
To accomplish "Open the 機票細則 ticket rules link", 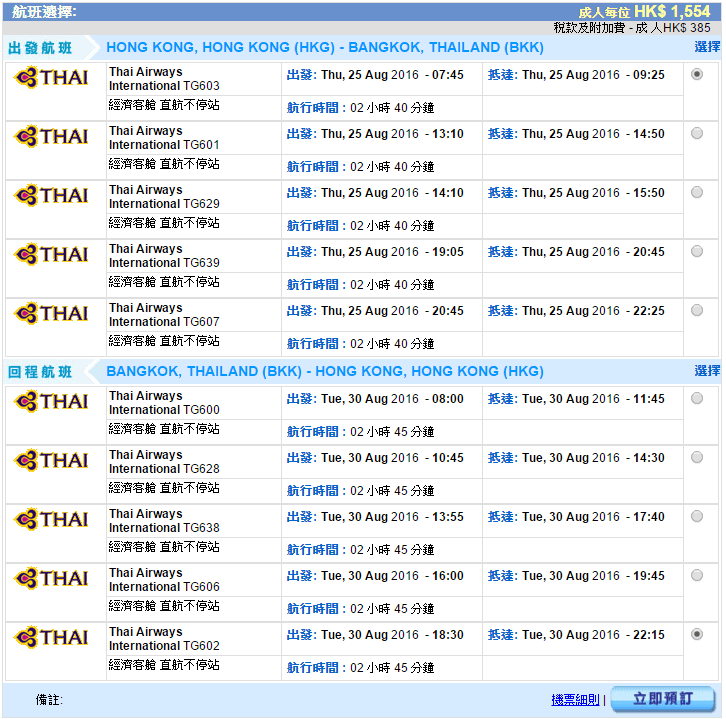I will coord(575,700).
